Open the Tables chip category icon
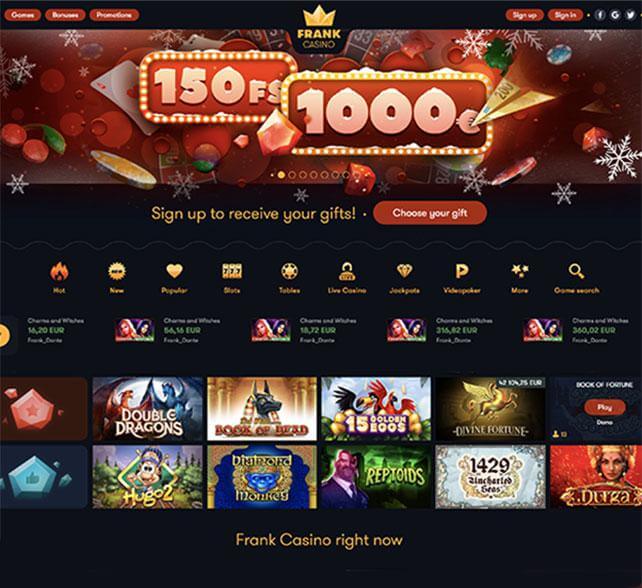Image resolution: width=642 pixels, height=588 pixels. [x=289, y=271]
